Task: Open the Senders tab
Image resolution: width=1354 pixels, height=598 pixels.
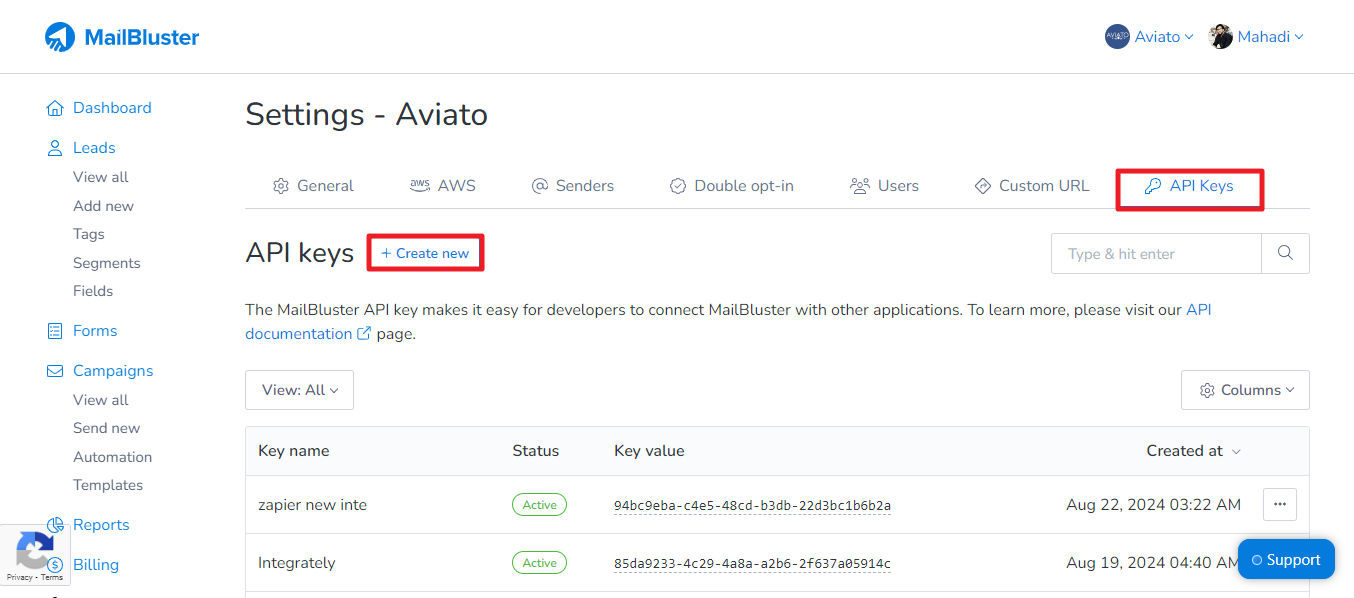Action: pos(573,186)
